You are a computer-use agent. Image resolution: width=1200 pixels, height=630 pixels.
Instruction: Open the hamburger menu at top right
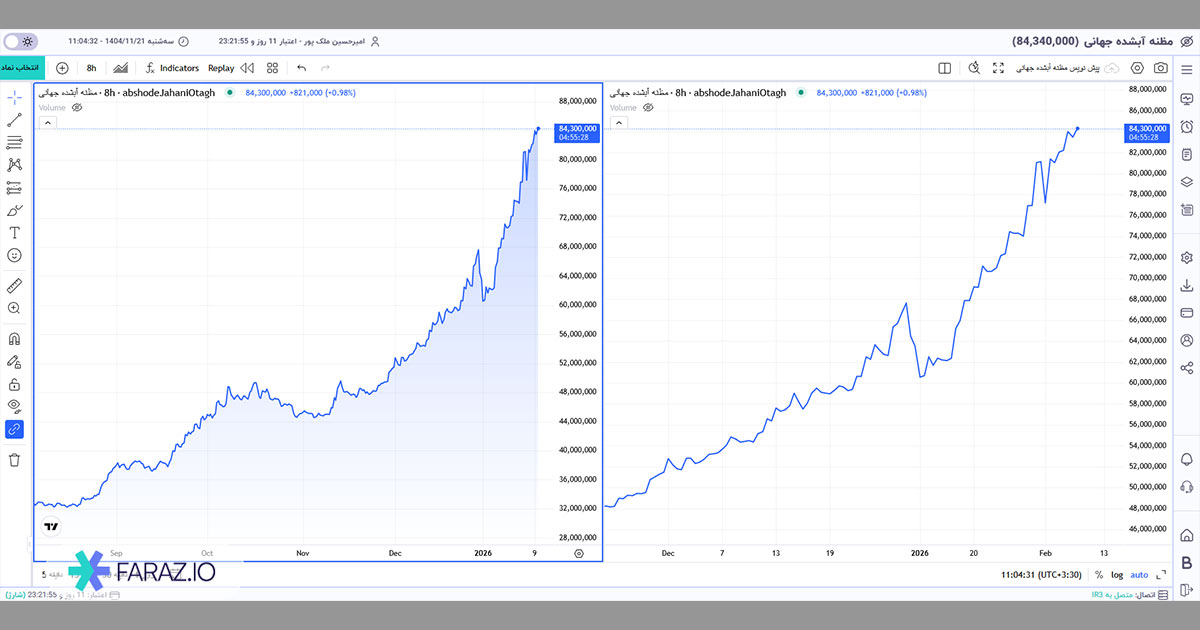pyautogui.click(x=1186, y=68)
